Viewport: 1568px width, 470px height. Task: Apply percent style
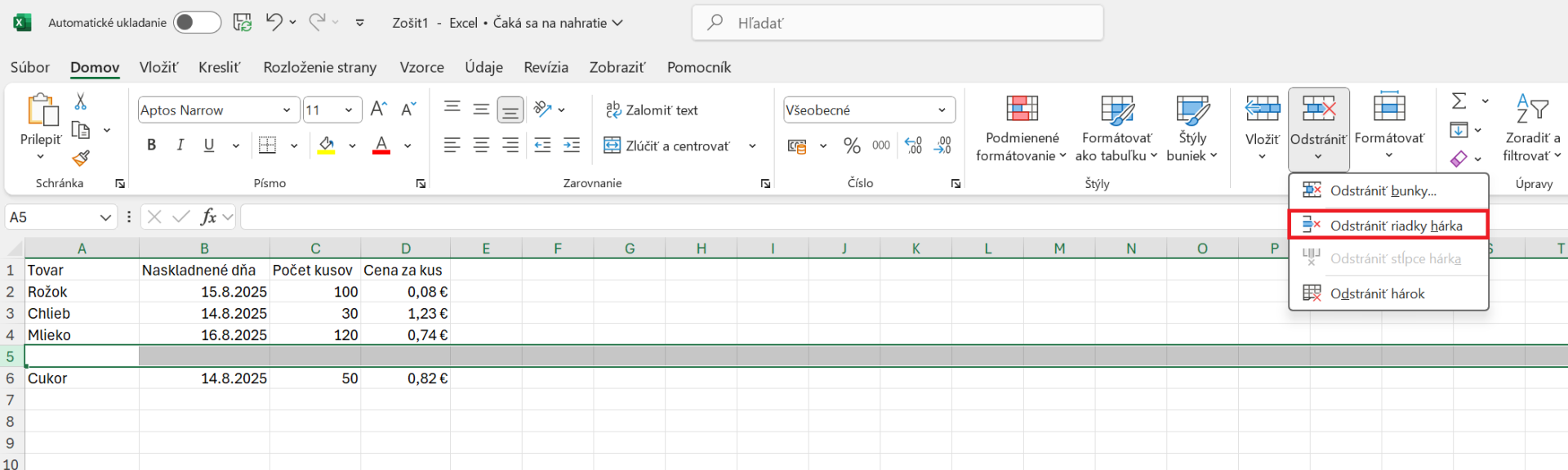pyautogui.click(x=852, y=145)
